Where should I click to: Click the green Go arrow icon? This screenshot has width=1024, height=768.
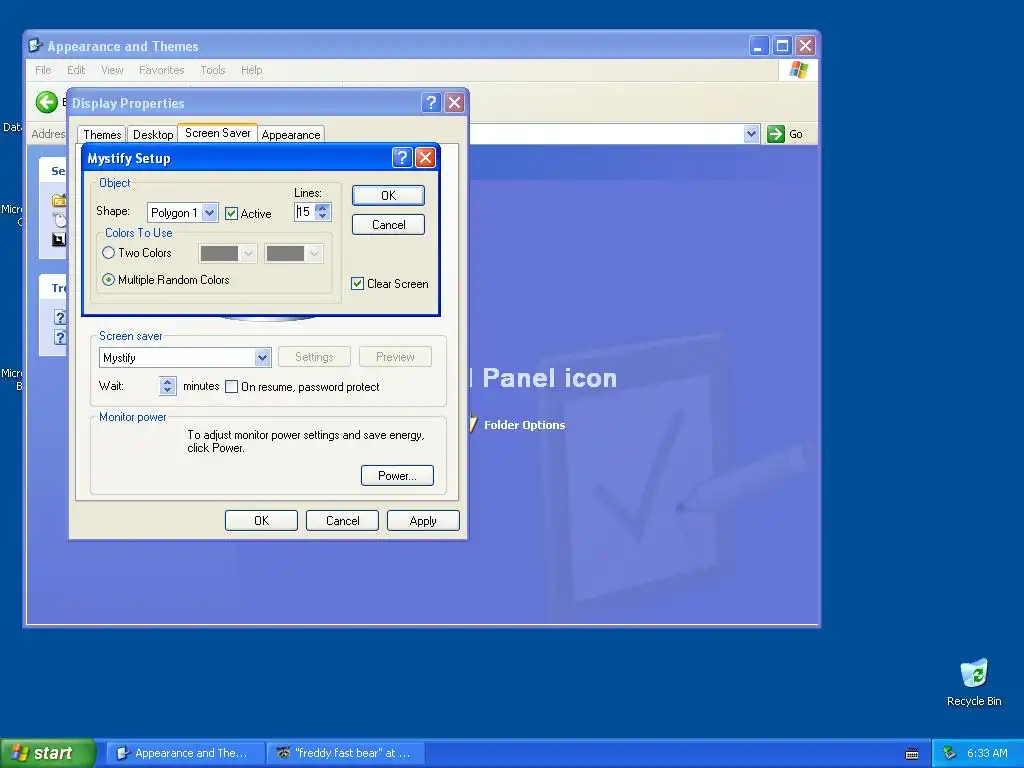[x=775, y=134]
